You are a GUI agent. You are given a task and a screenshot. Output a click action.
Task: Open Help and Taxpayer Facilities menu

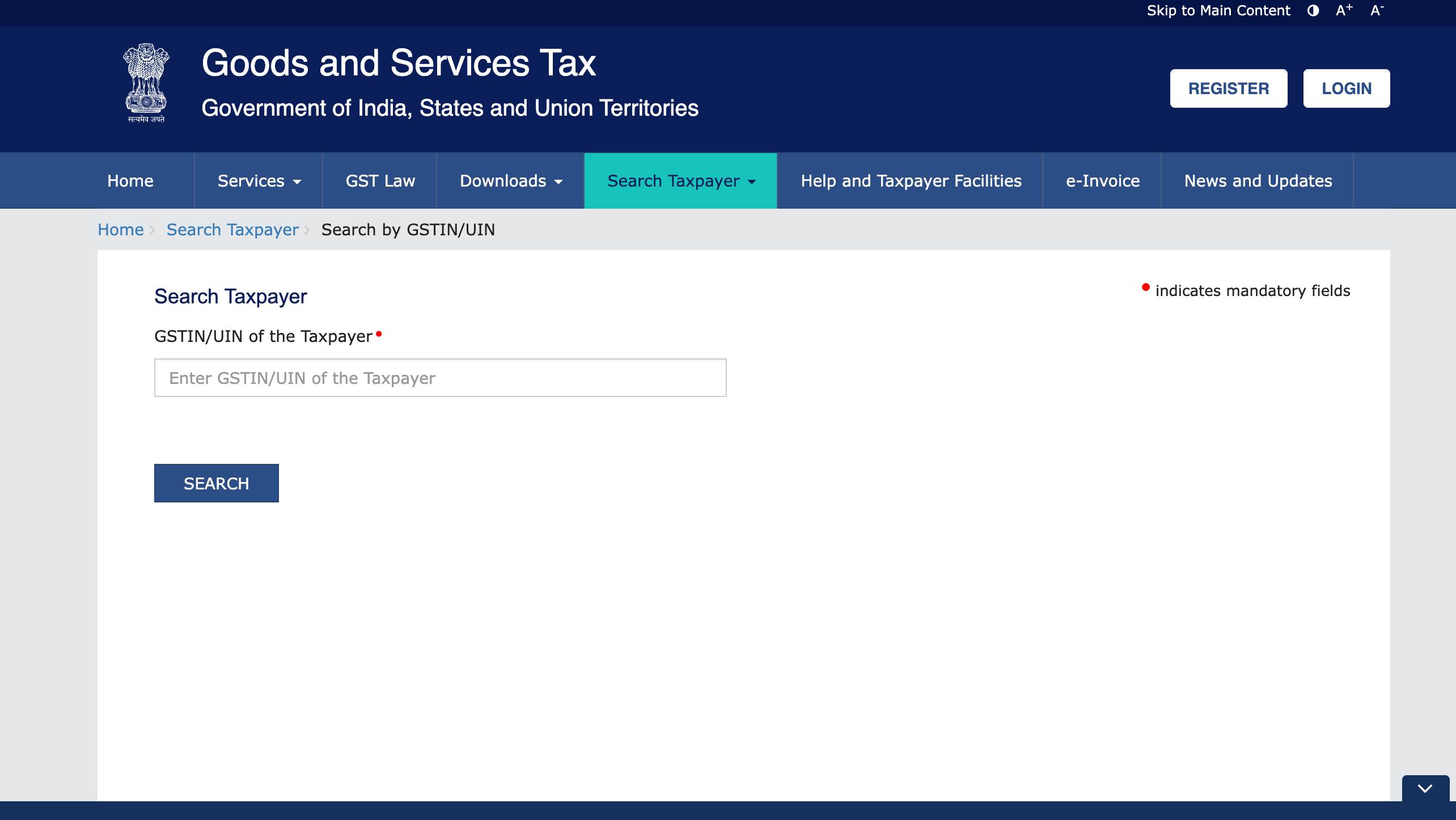[x=911, y=181]
